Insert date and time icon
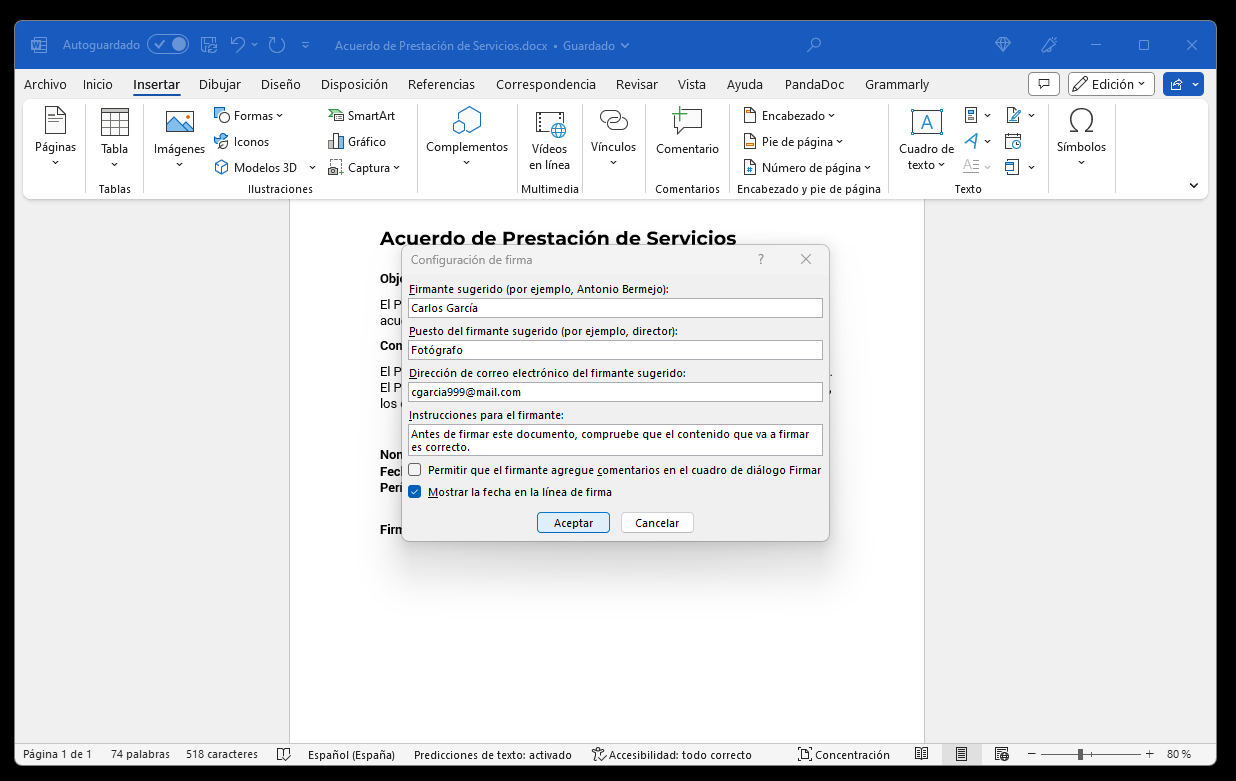 (x=1013, y=141)
